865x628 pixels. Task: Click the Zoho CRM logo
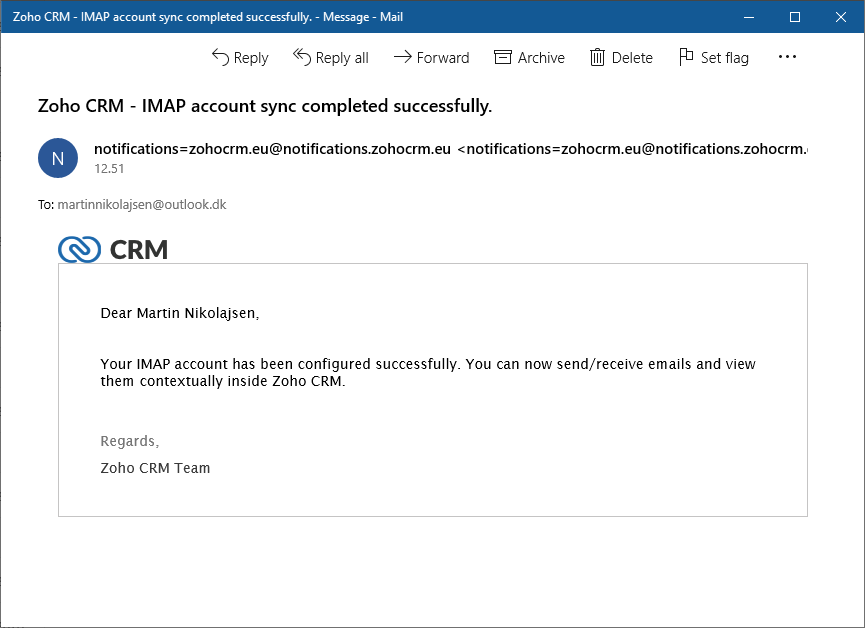(113, 249)
